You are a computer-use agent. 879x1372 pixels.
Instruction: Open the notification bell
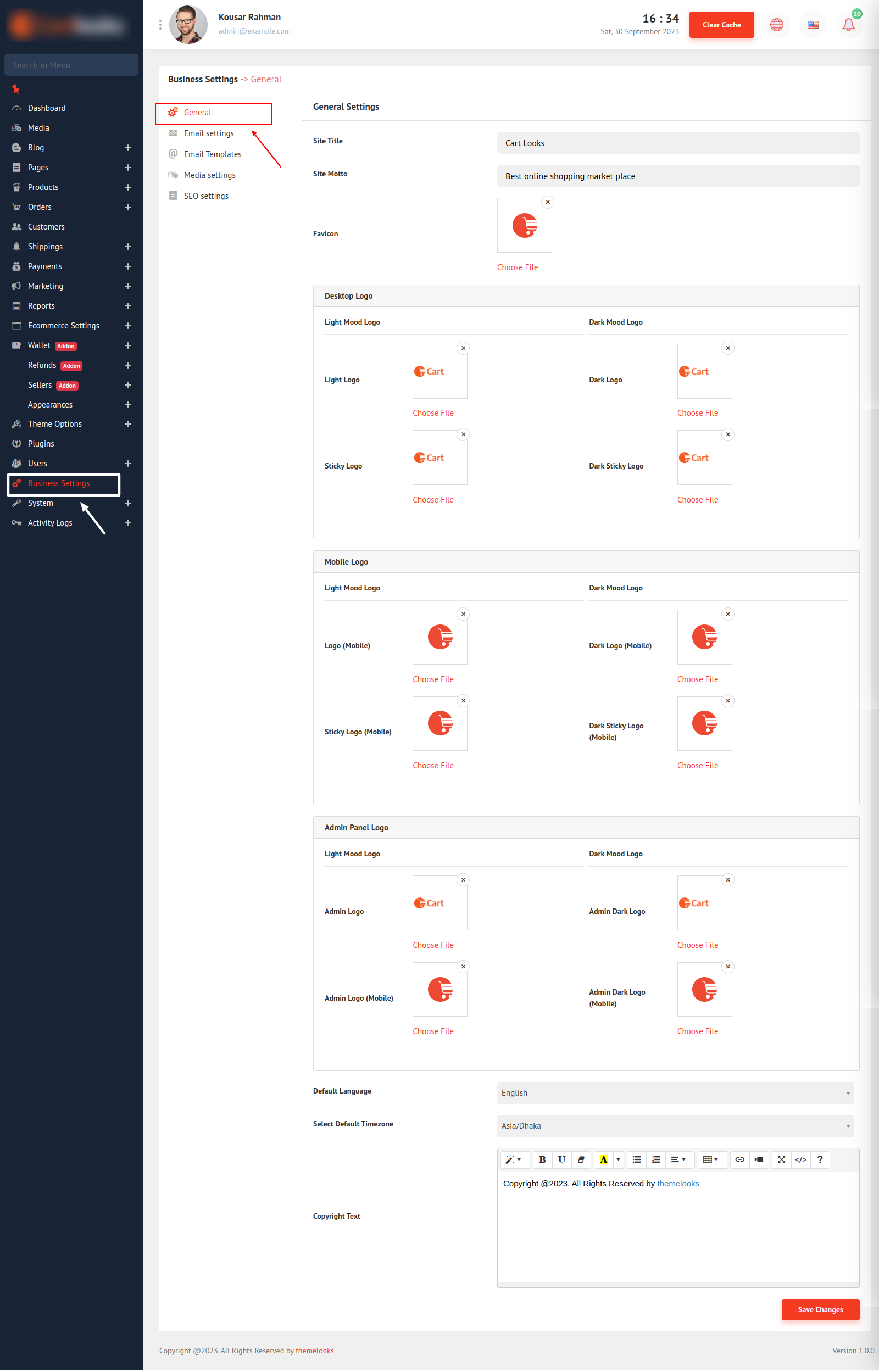tap(849, 25)
